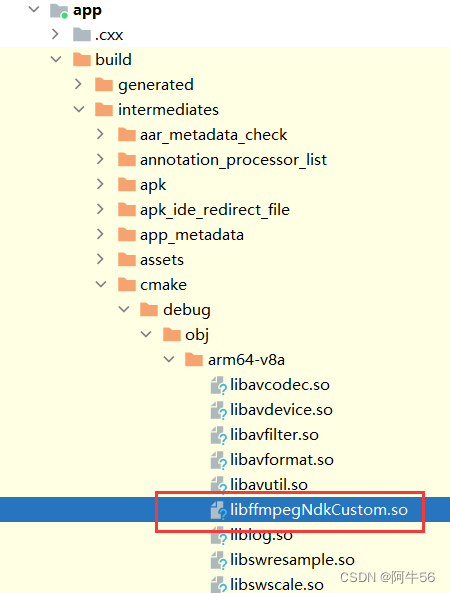Viewport: 450px width, 593px height.
Task: Collapse the debug folder
Action: [124, 309]
